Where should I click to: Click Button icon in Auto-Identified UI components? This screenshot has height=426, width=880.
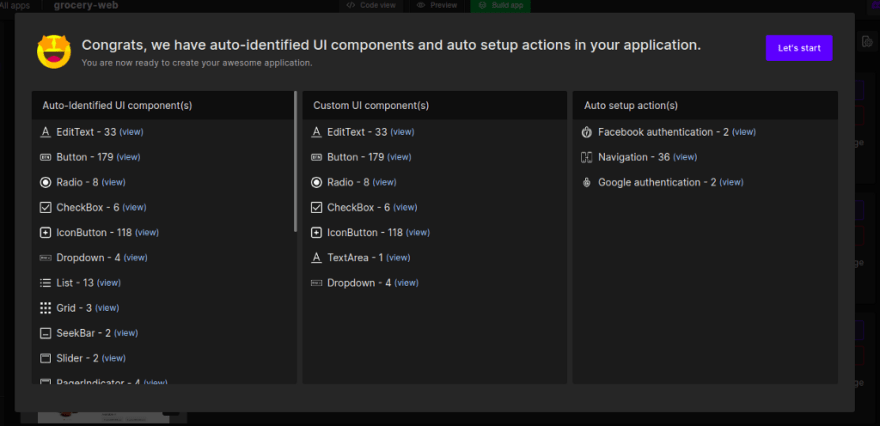coord(45,157)
